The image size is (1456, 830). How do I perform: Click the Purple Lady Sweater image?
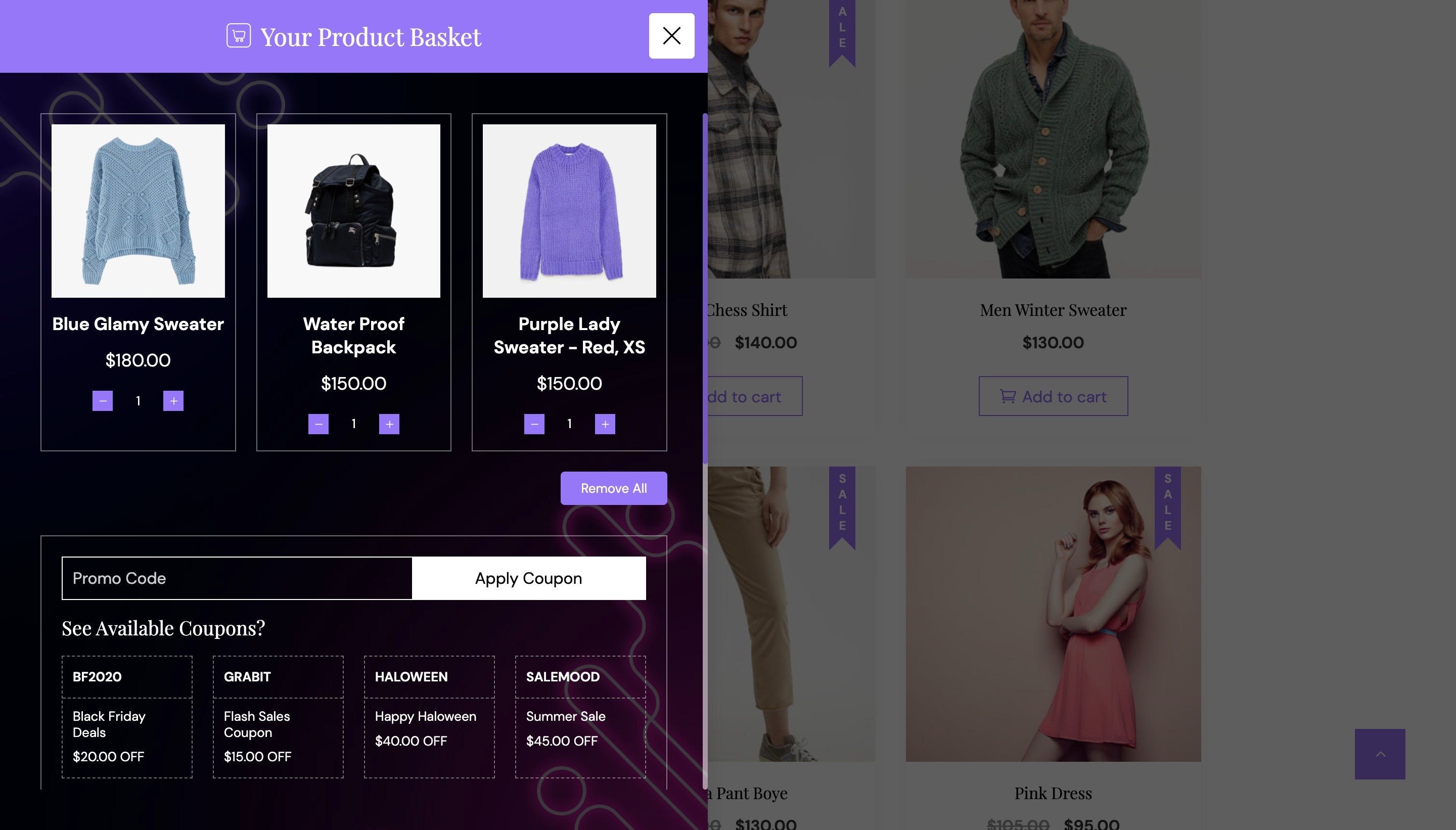tap(569, 211)
